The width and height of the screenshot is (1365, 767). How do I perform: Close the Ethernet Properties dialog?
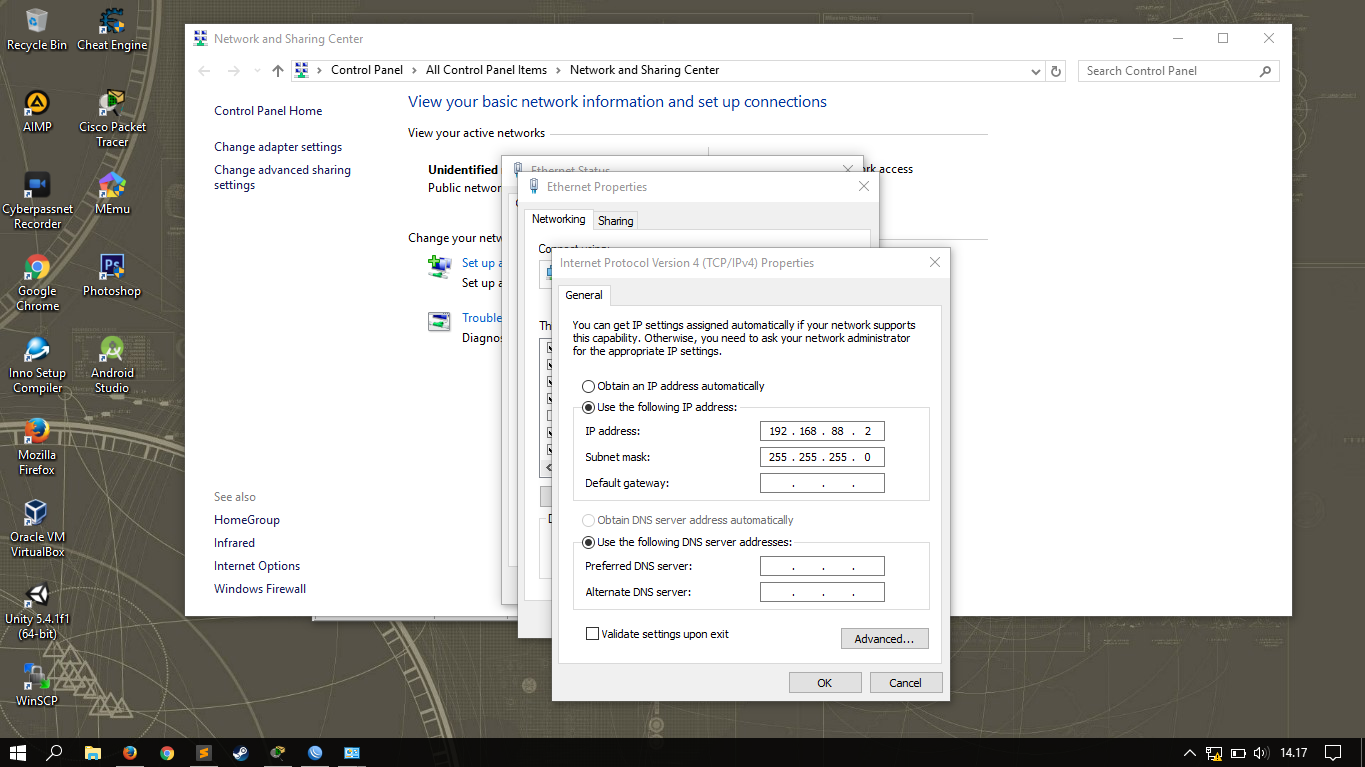(864, 186)
